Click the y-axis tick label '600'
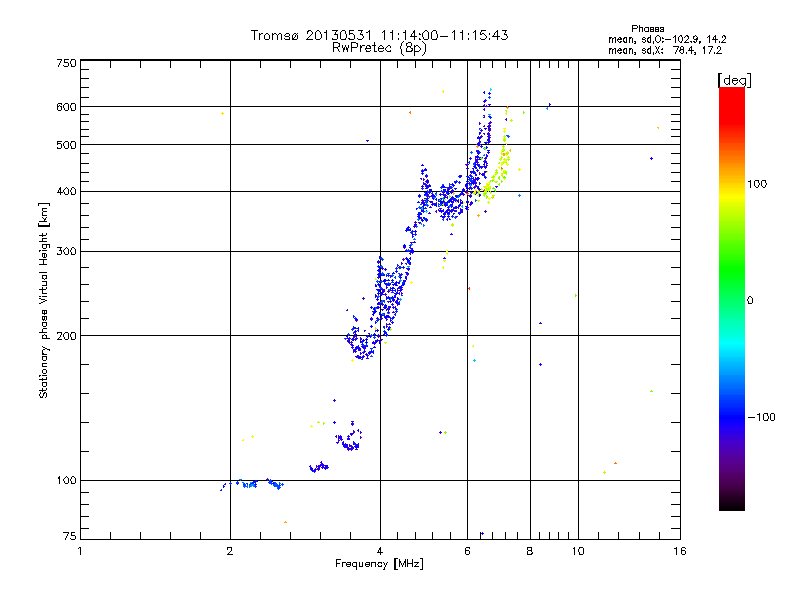This screenshot has width=800, height=600. (67, 107)
